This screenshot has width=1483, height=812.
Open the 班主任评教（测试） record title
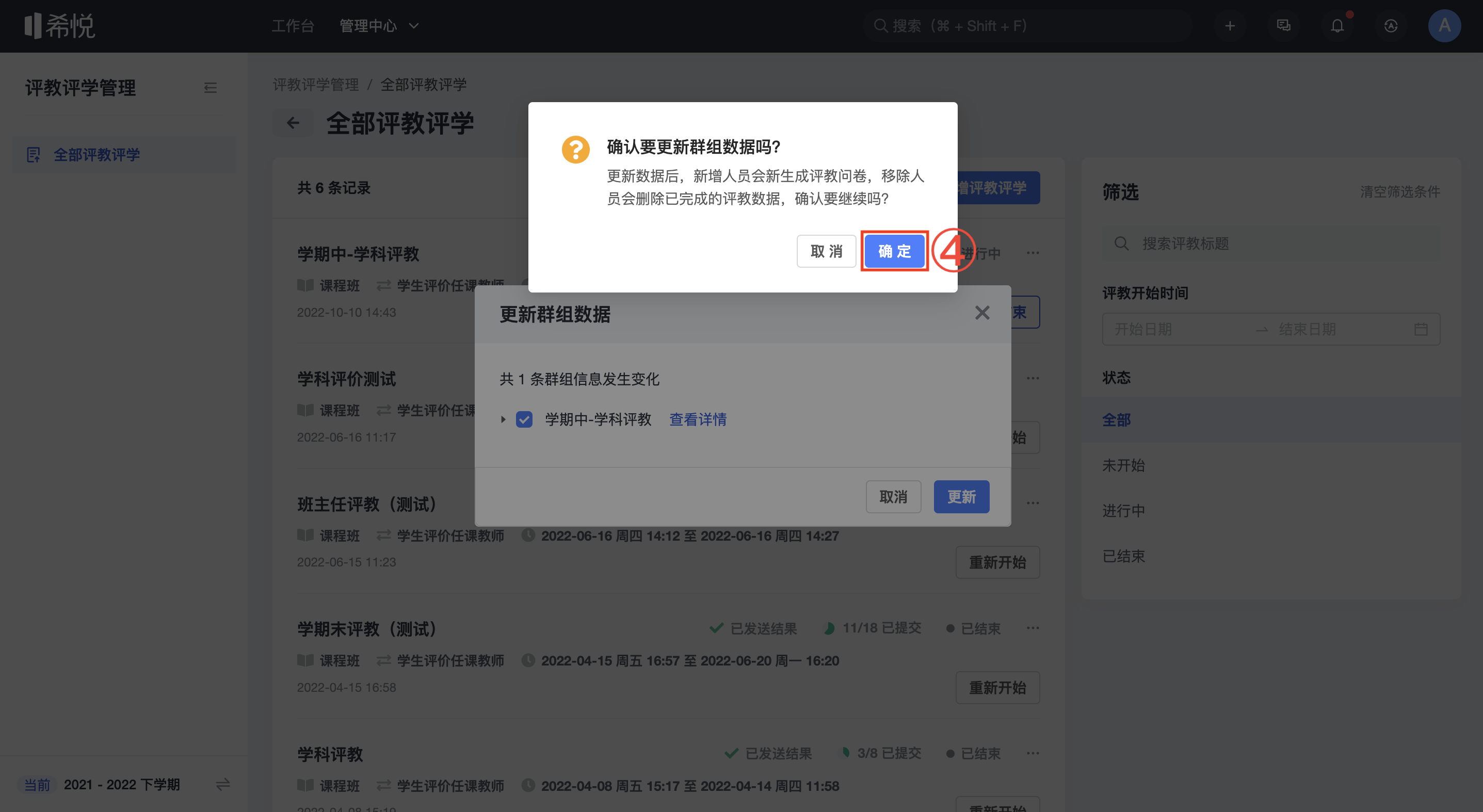(367, 504)
